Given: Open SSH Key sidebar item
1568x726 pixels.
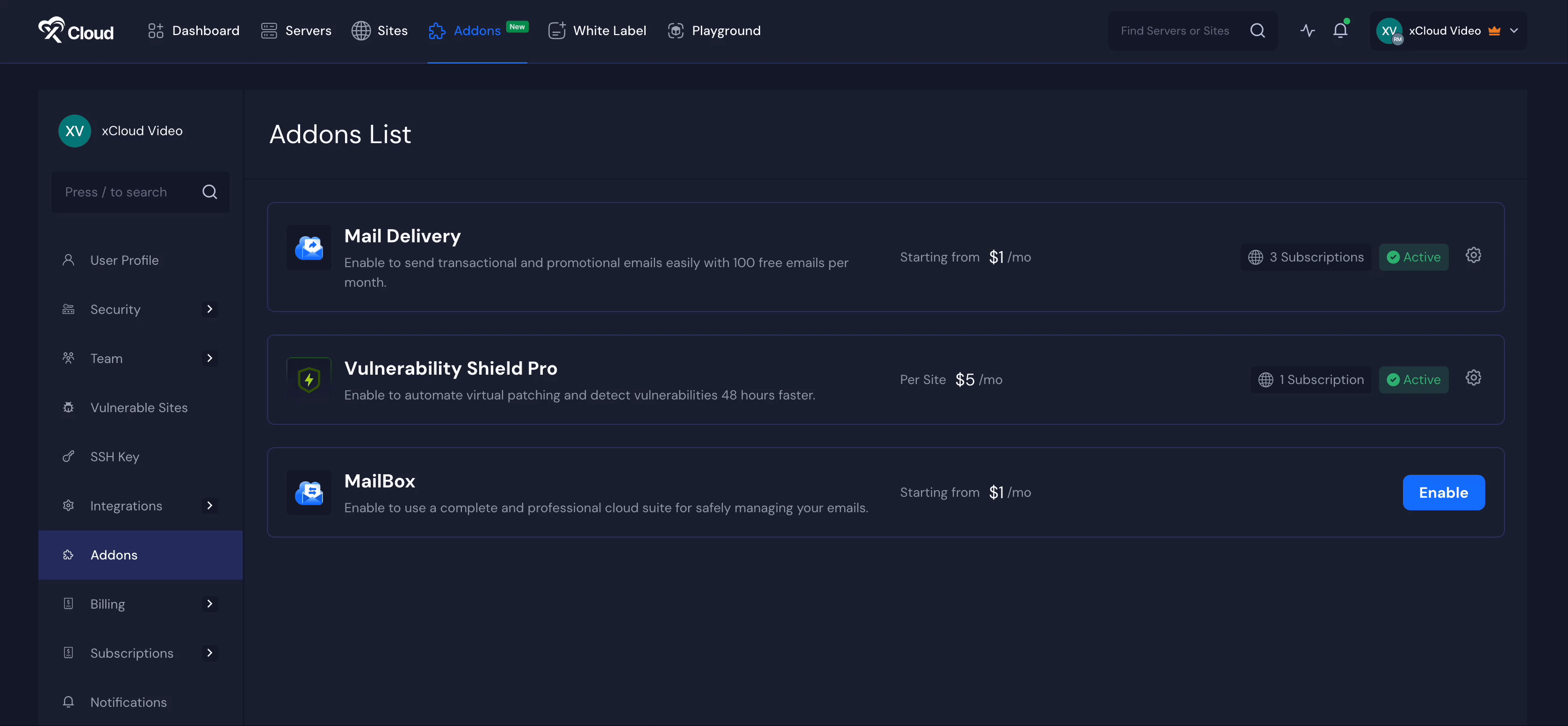Looking at the screenshot, I should 115,457.
